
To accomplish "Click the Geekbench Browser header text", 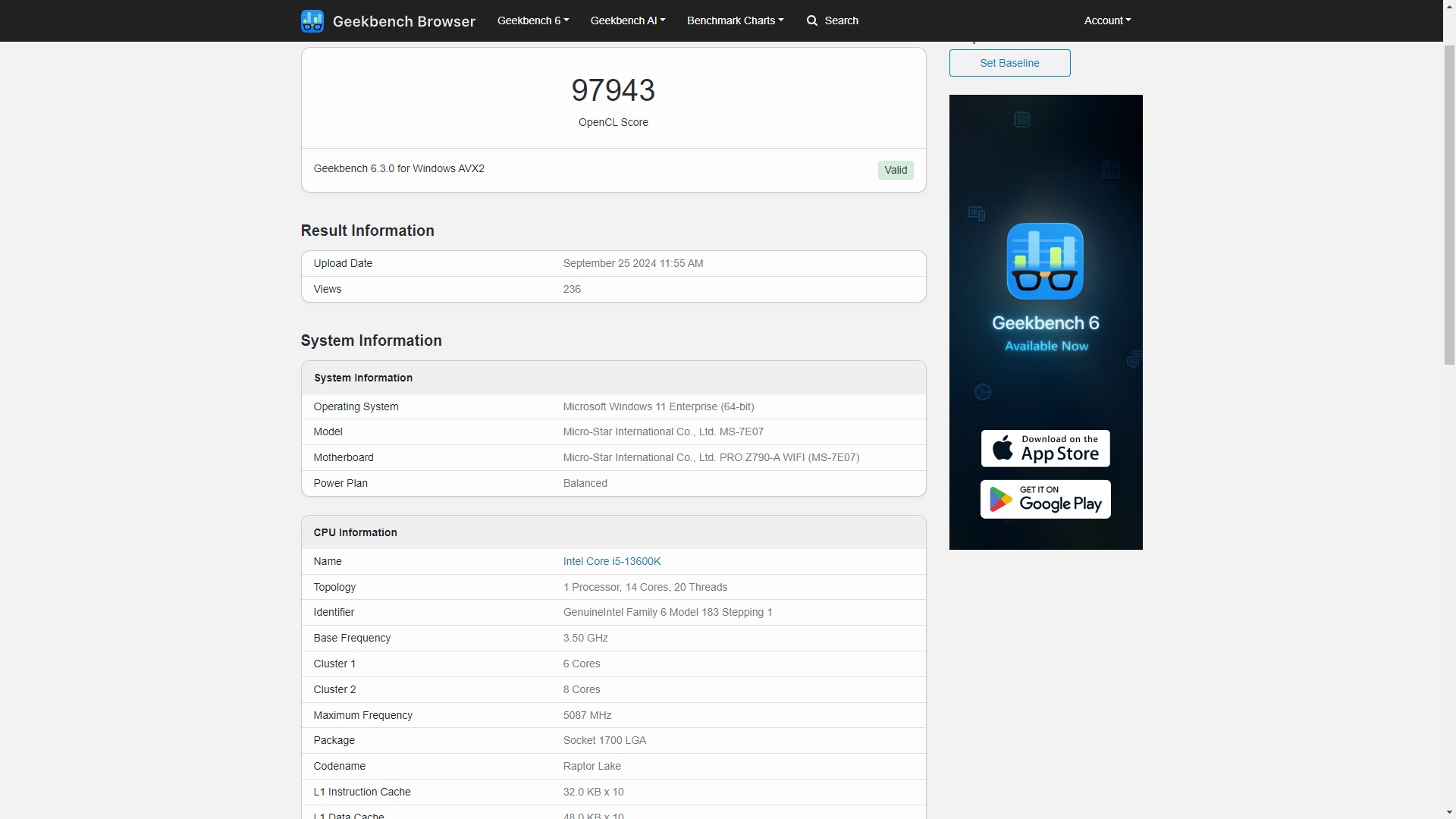I will point(403,21).
